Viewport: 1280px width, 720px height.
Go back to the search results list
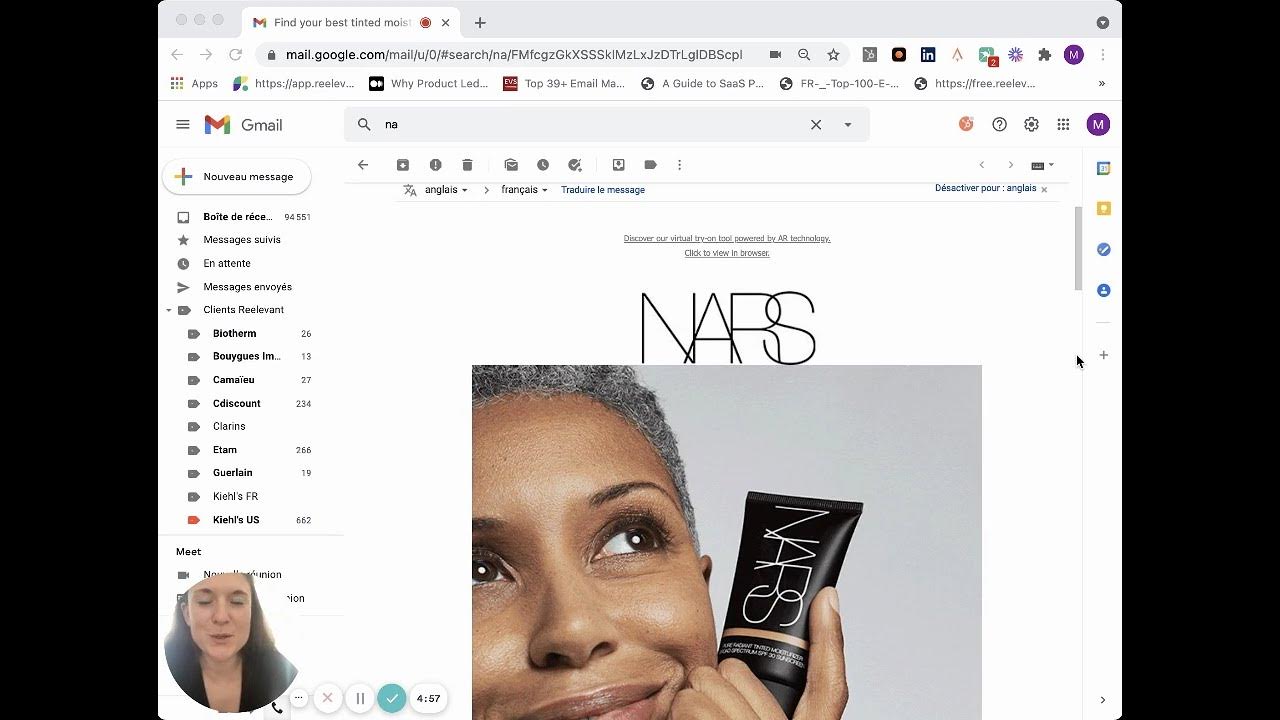pyautogui.click(x=363, y=165)
